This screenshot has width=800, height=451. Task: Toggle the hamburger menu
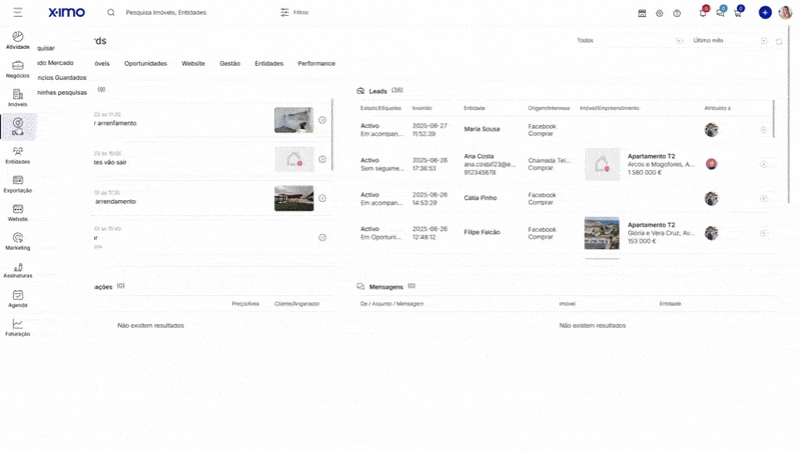pos(18,12)
